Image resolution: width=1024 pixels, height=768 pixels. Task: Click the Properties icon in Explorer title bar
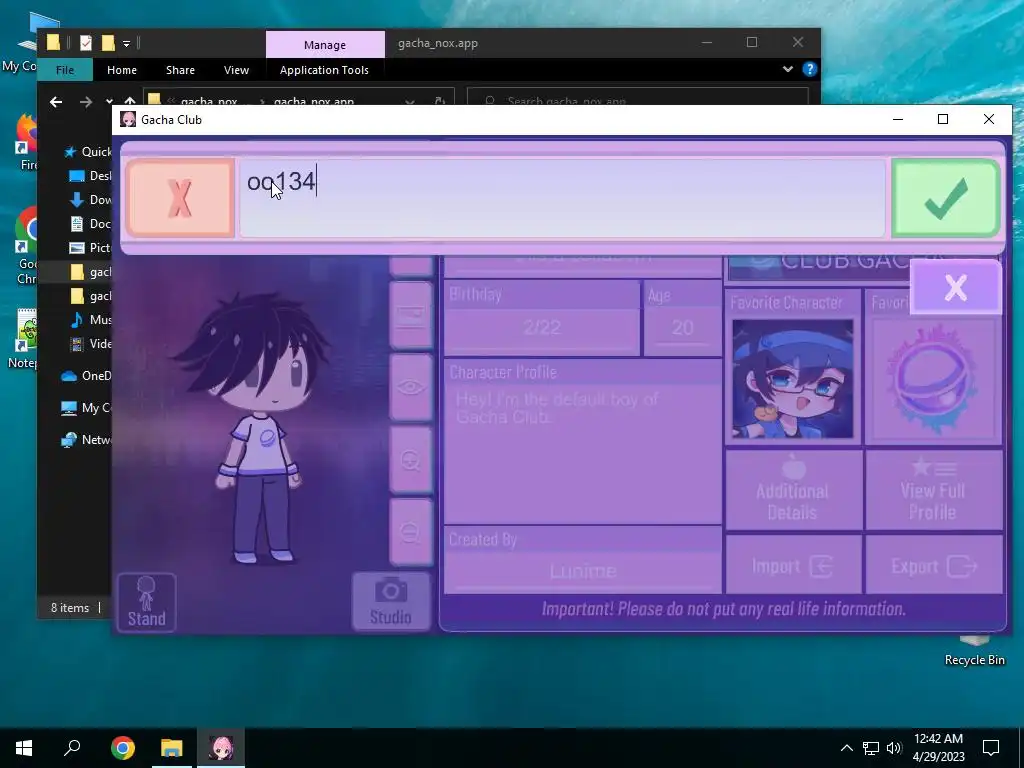click(x=86, y=43)
